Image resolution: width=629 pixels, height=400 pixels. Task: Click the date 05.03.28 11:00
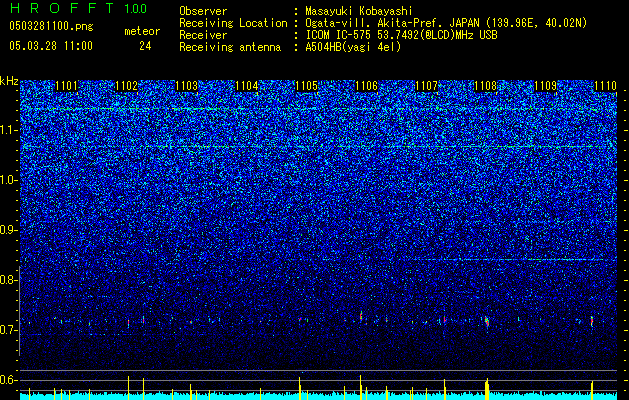(x=51, y=46)
